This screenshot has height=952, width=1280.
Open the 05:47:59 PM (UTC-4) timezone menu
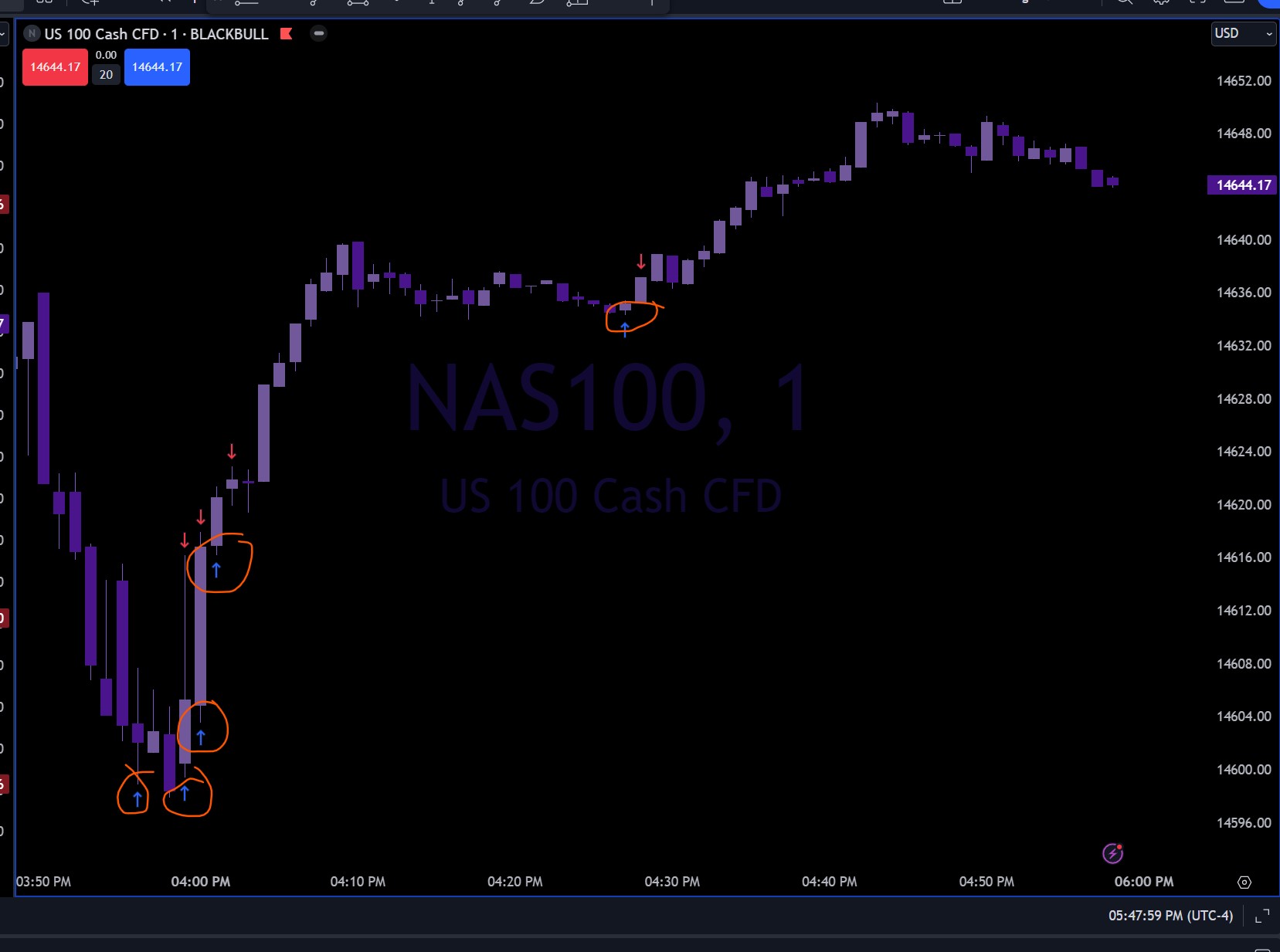(1170, 916)
